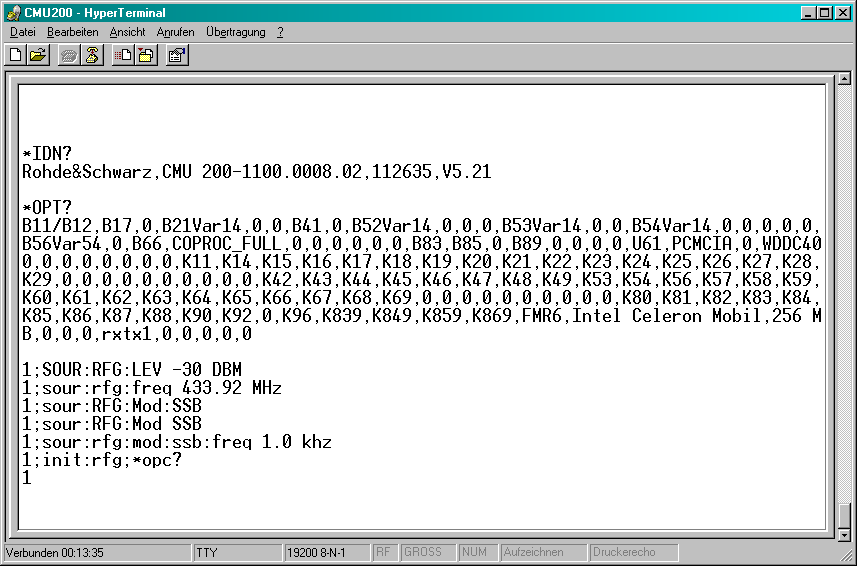This screenshot has width=857, height=566.
Task: Click the Verbunden 00:13:35 status field
Action: pyautogui.click(x=98, y=552)
